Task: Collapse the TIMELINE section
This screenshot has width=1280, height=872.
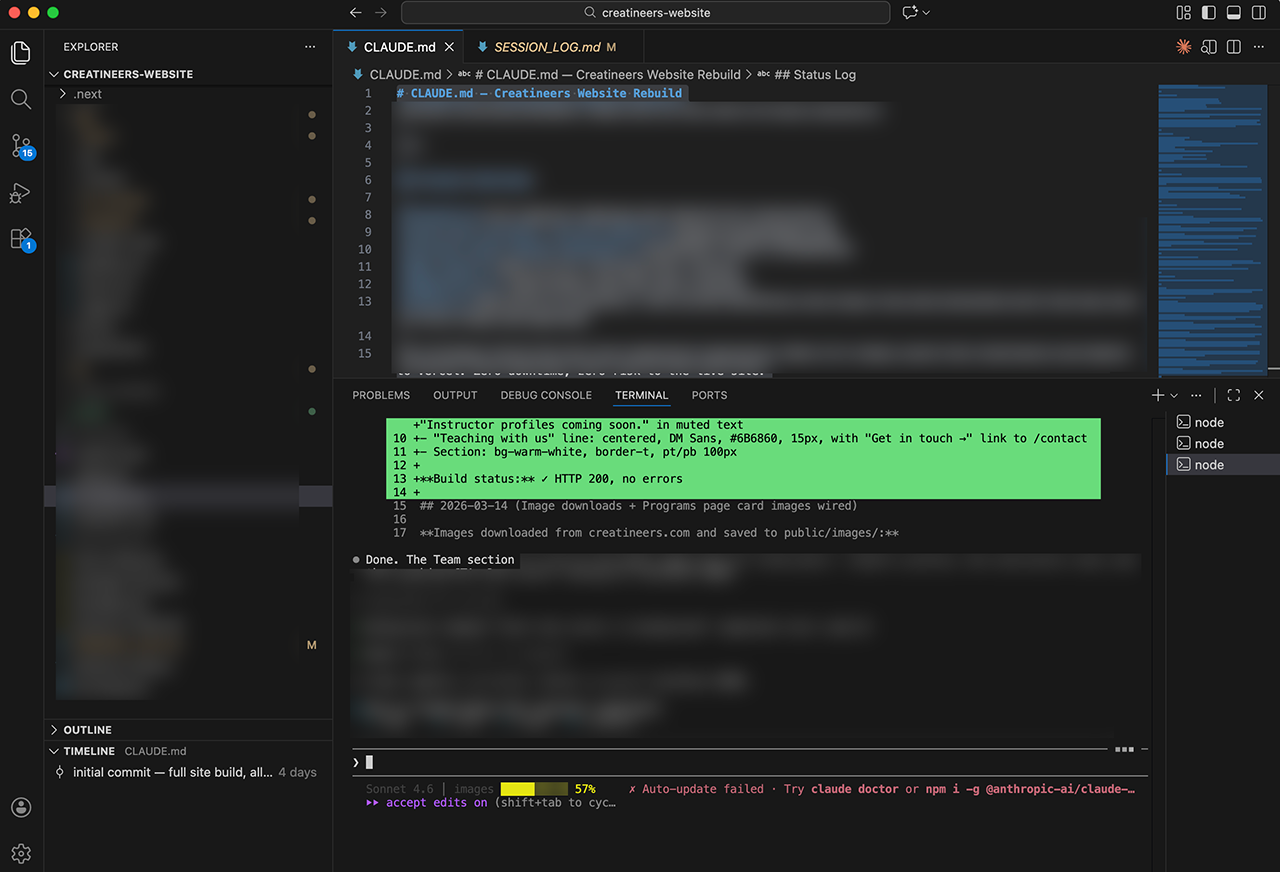Action: tap(89, 751)
